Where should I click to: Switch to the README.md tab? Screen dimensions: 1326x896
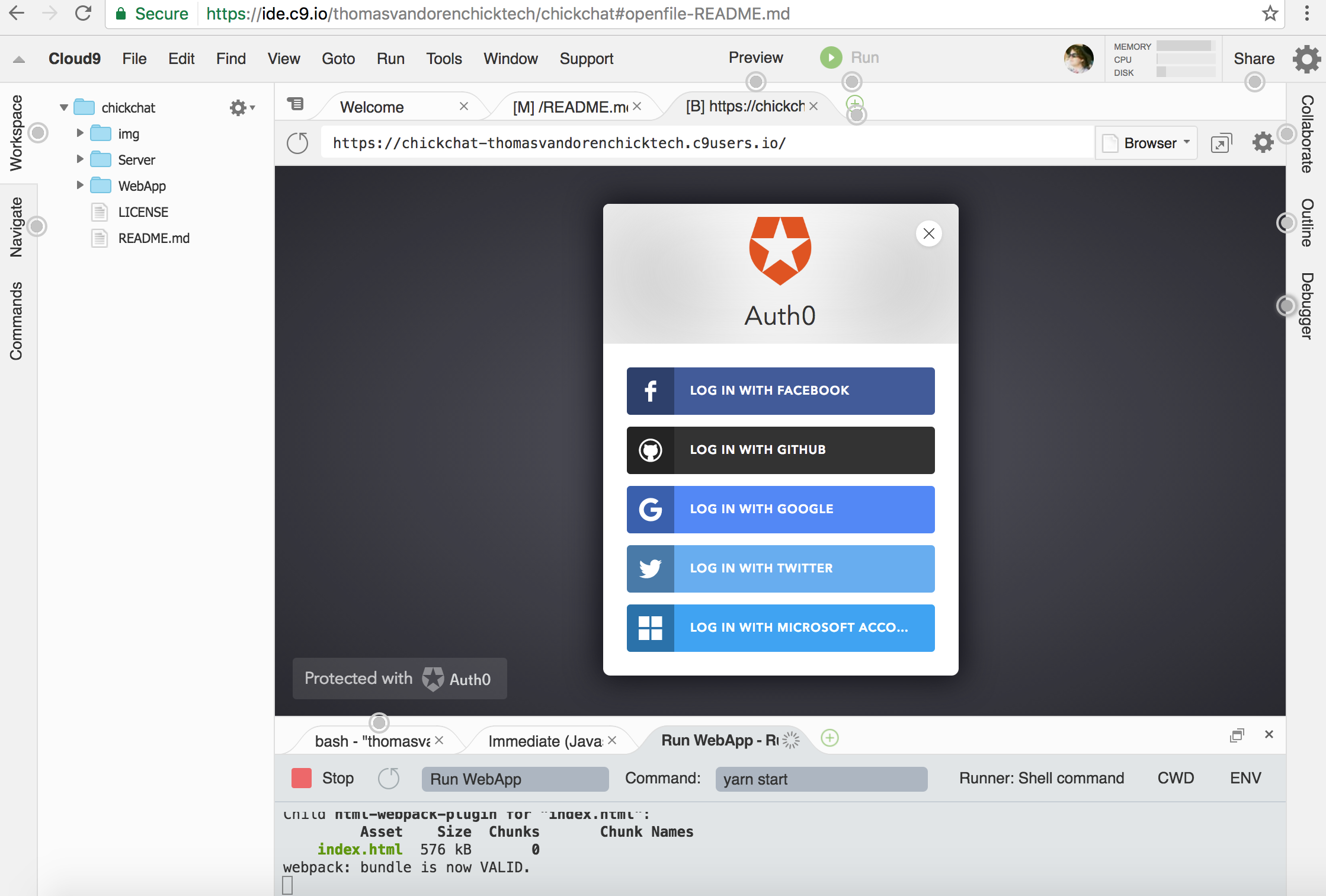click(x=570, y=107)
